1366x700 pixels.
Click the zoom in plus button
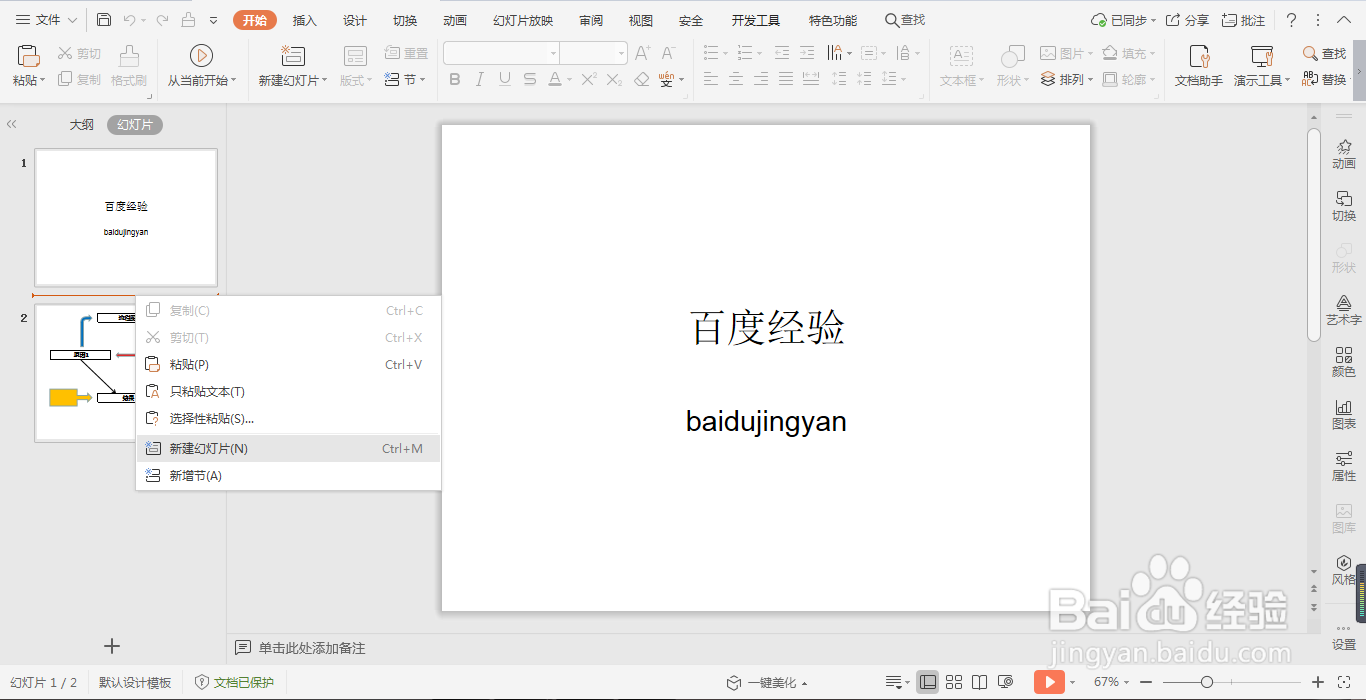[x=1318, y=682]
